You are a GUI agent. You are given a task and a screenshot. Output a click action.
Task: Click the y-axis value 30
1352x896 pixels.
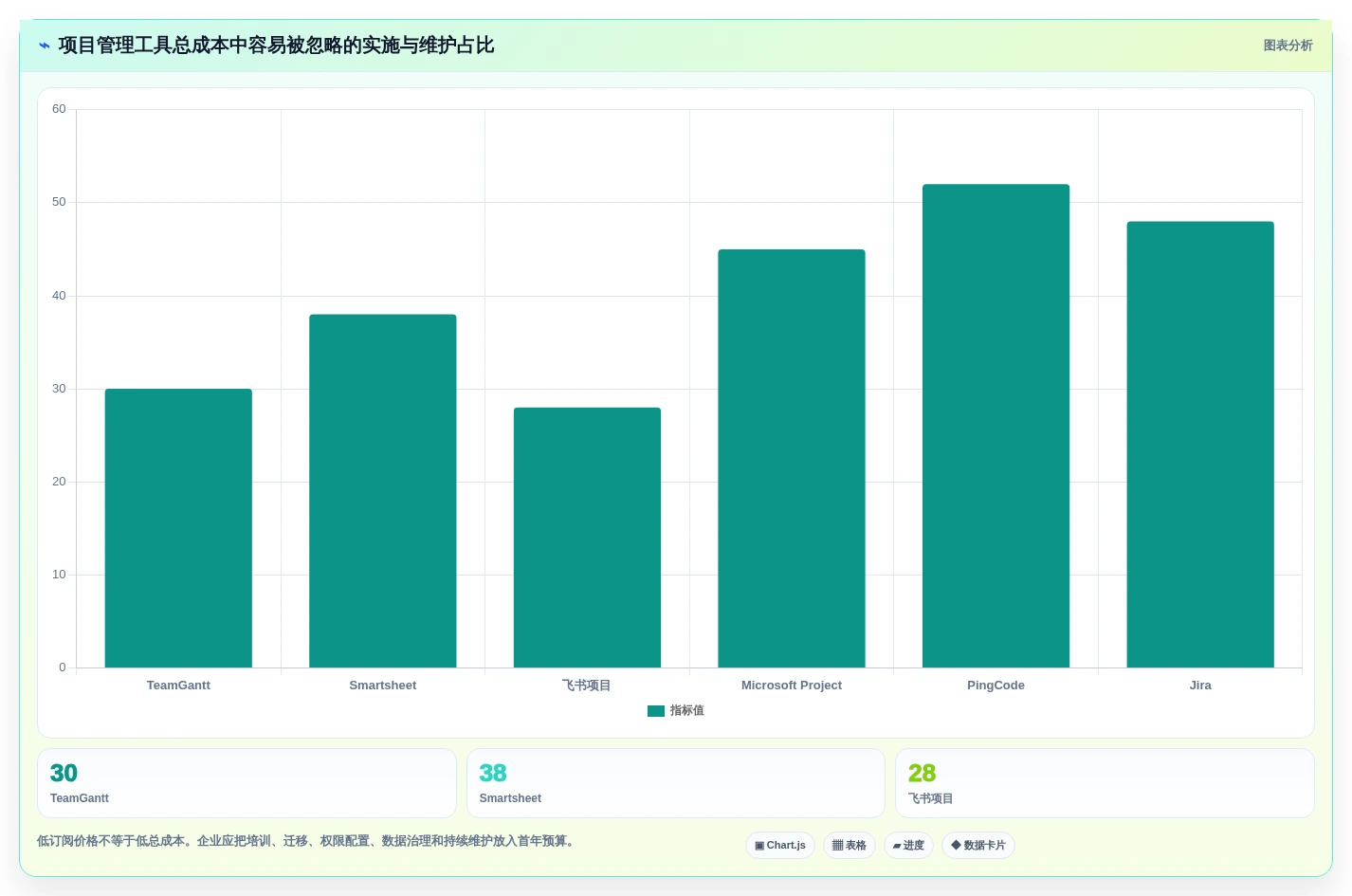pos(59,389)
